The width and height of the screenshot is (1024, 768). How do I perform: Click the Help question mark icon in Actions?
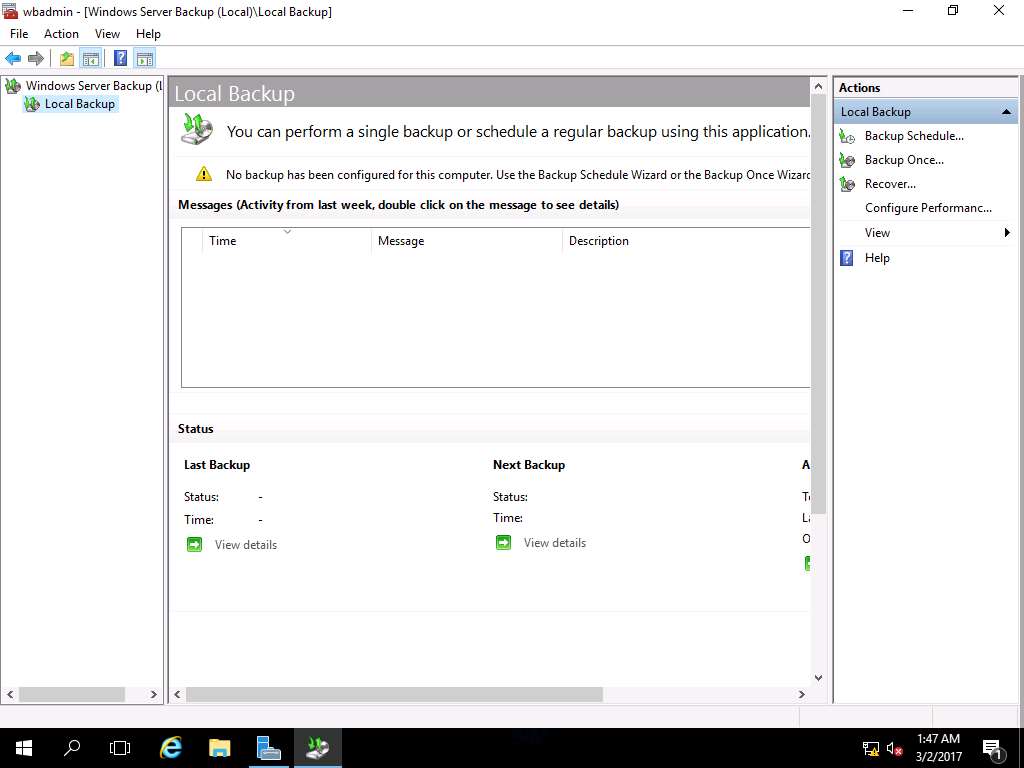(x=846, y=258)
